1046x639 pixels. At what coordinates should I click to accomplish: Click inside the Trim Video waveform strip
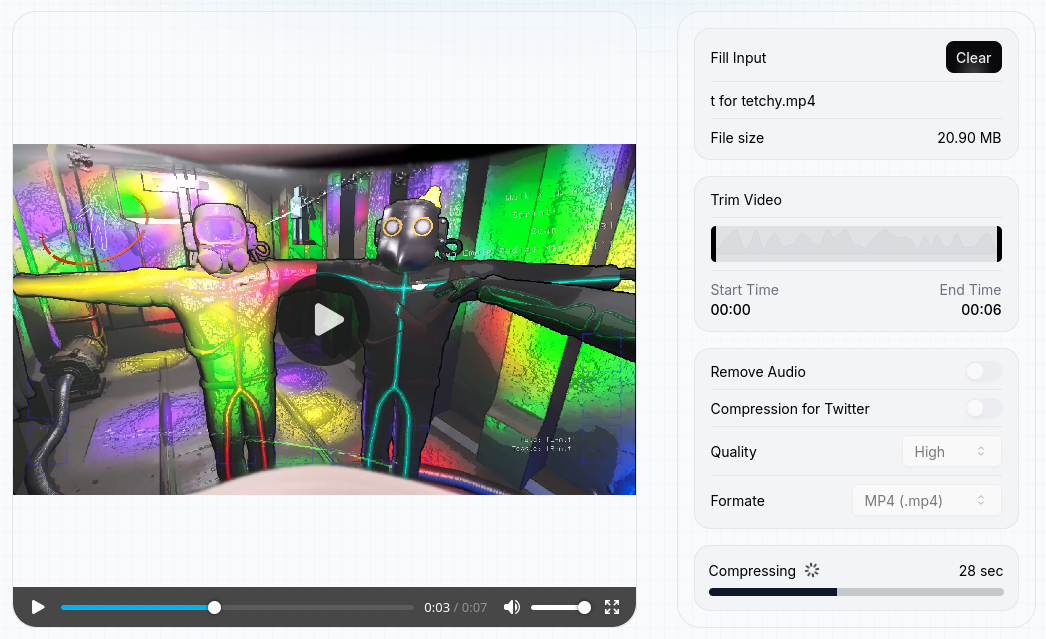pyautogui.click(x=855, y=243)
